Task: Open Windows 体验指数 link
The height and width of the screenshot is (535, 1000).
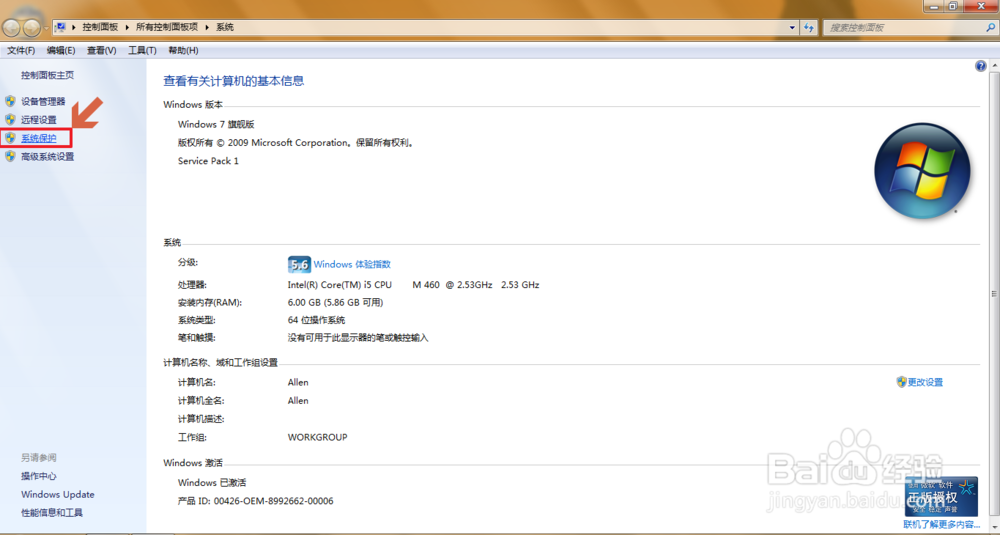Action: [352, 264]
